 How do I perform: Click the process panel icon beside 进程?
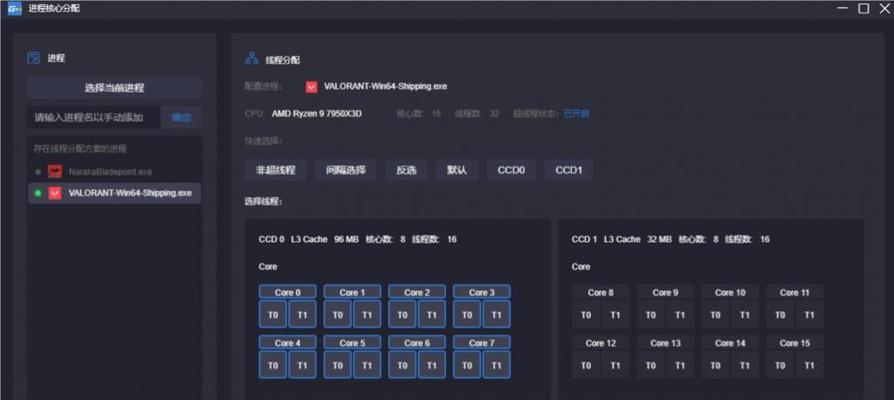click(x=34, y=58)
